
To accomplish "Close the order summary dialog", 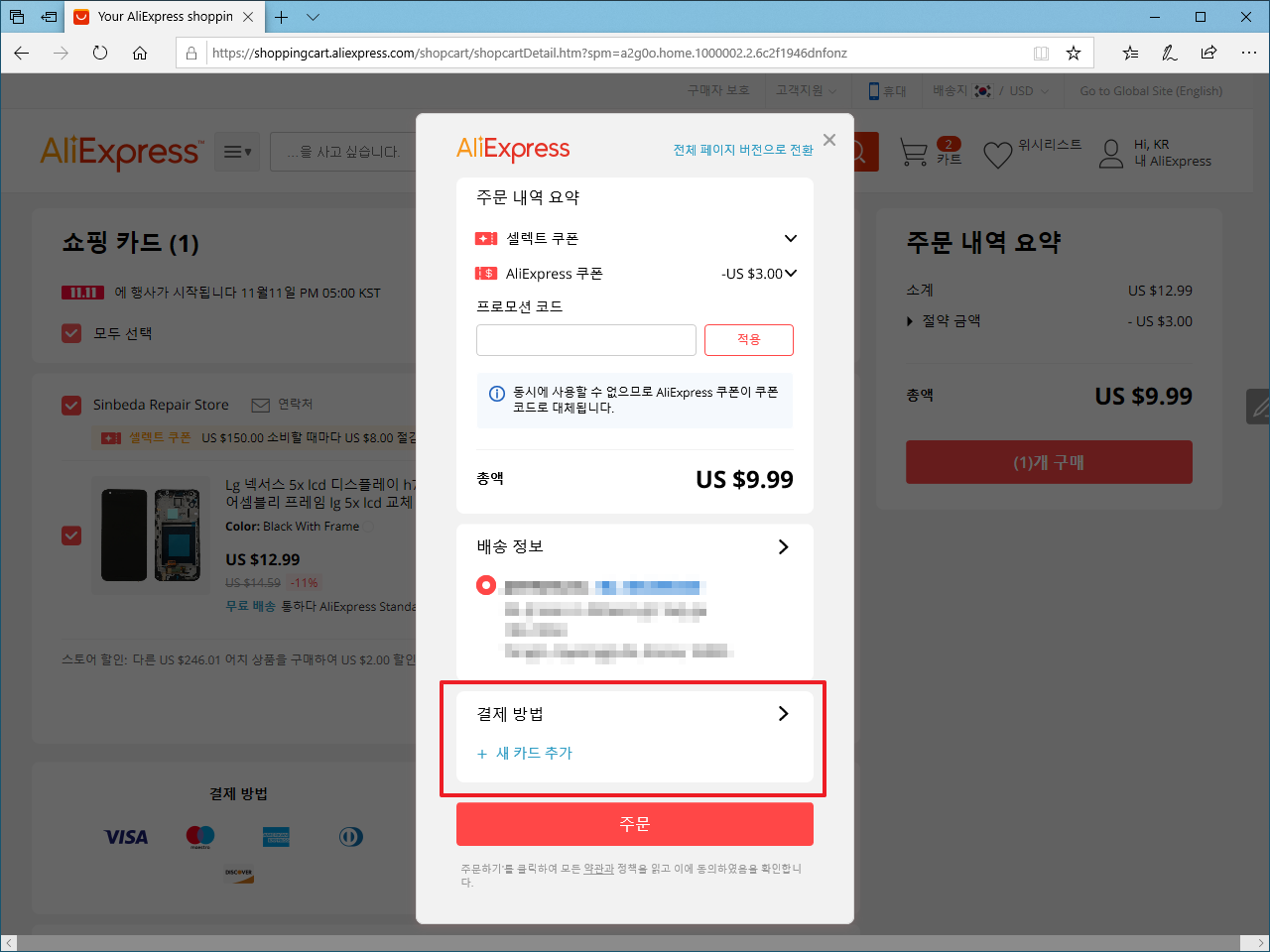I will [829, 140].
